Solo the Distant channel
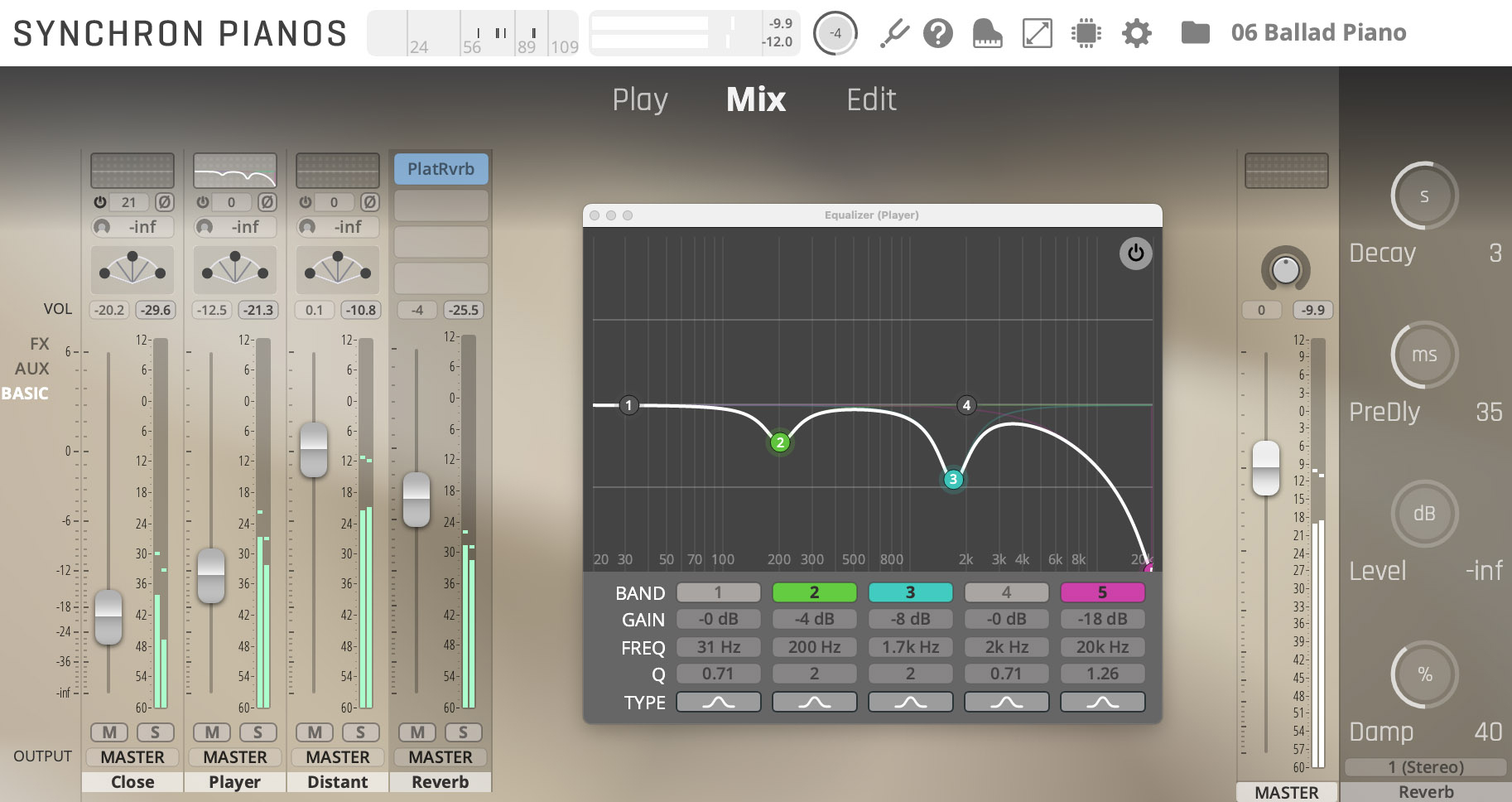Image resolution: width=1512 pixels, height=802 pixels. (360, 732)
